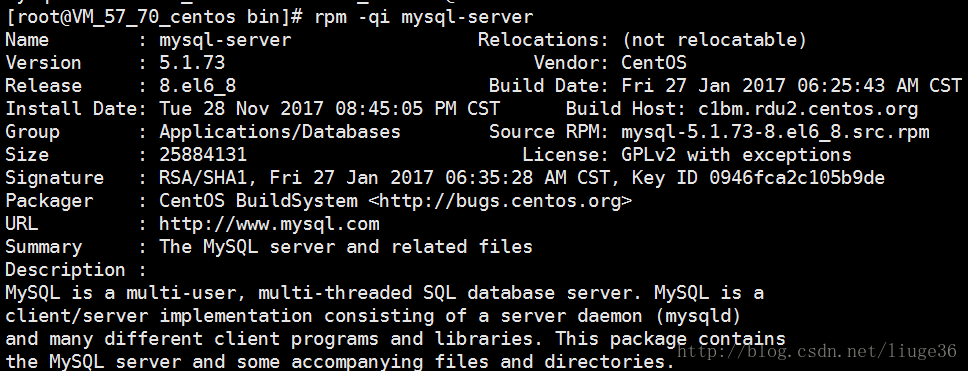968x371 pixels.
Task: Click the Relocations value (not relocatable)
Action: [x=714, y=40]
